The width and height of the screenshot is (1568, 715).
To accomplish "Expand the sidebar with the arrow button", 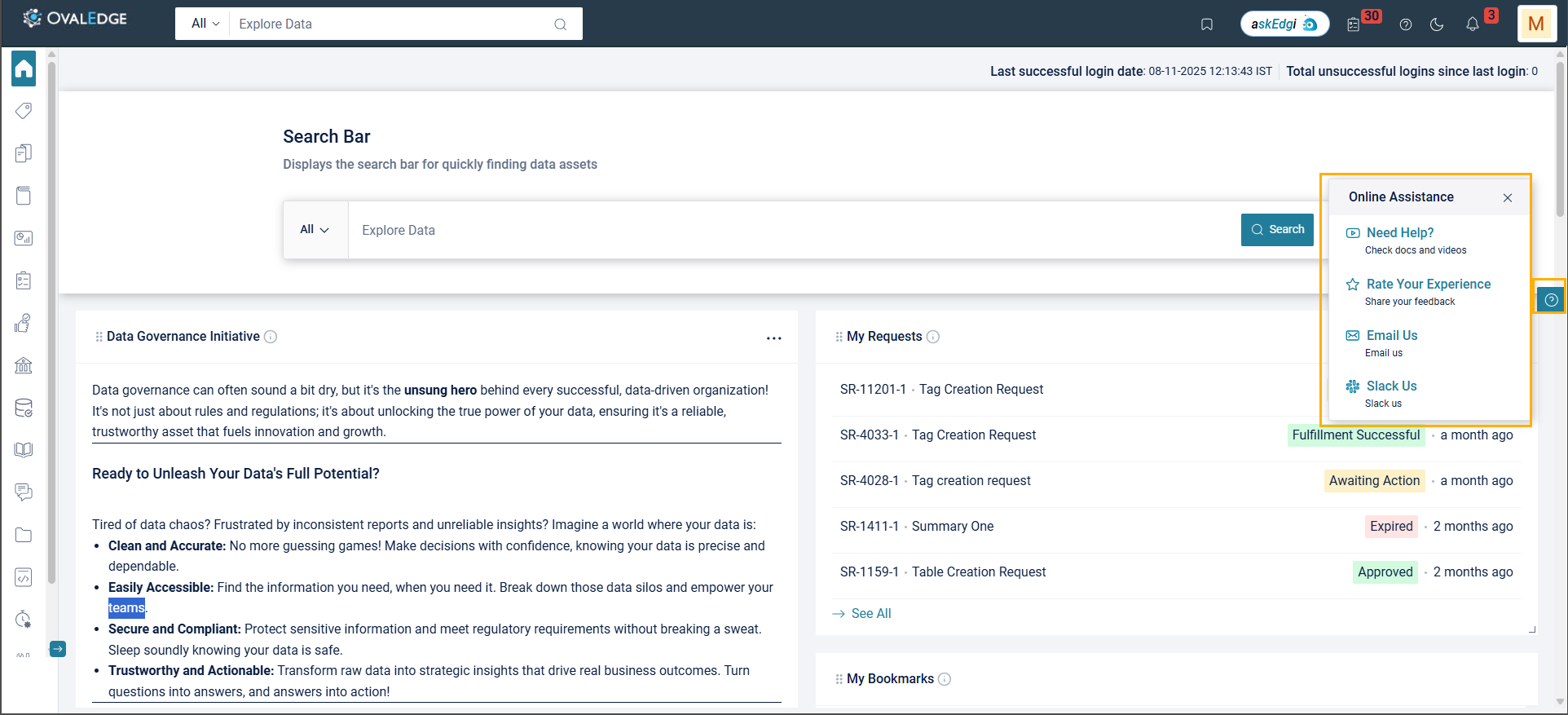I will (58, 649).
